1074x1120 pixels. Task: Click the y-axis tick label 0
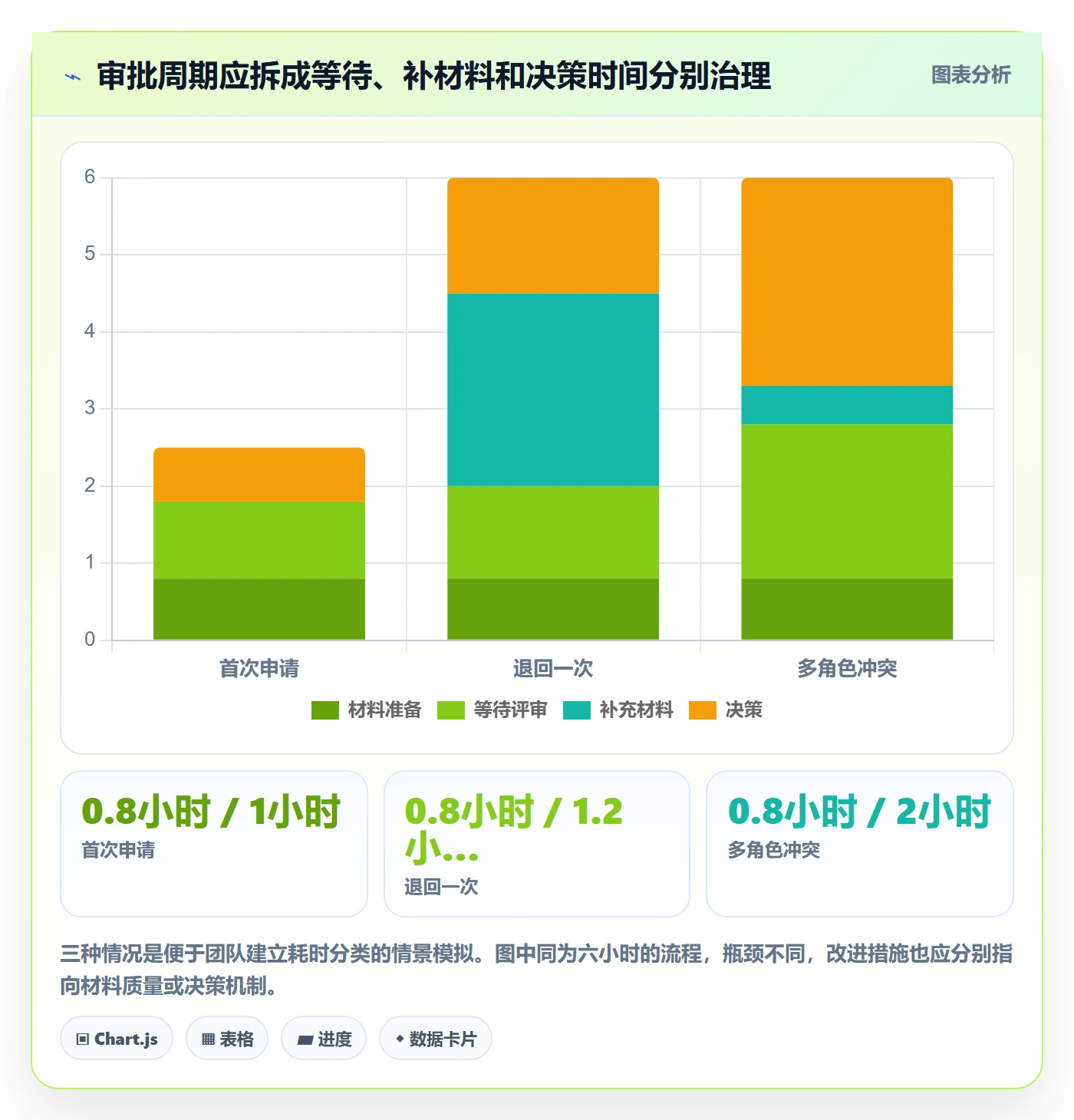click(x=90, y=640)
